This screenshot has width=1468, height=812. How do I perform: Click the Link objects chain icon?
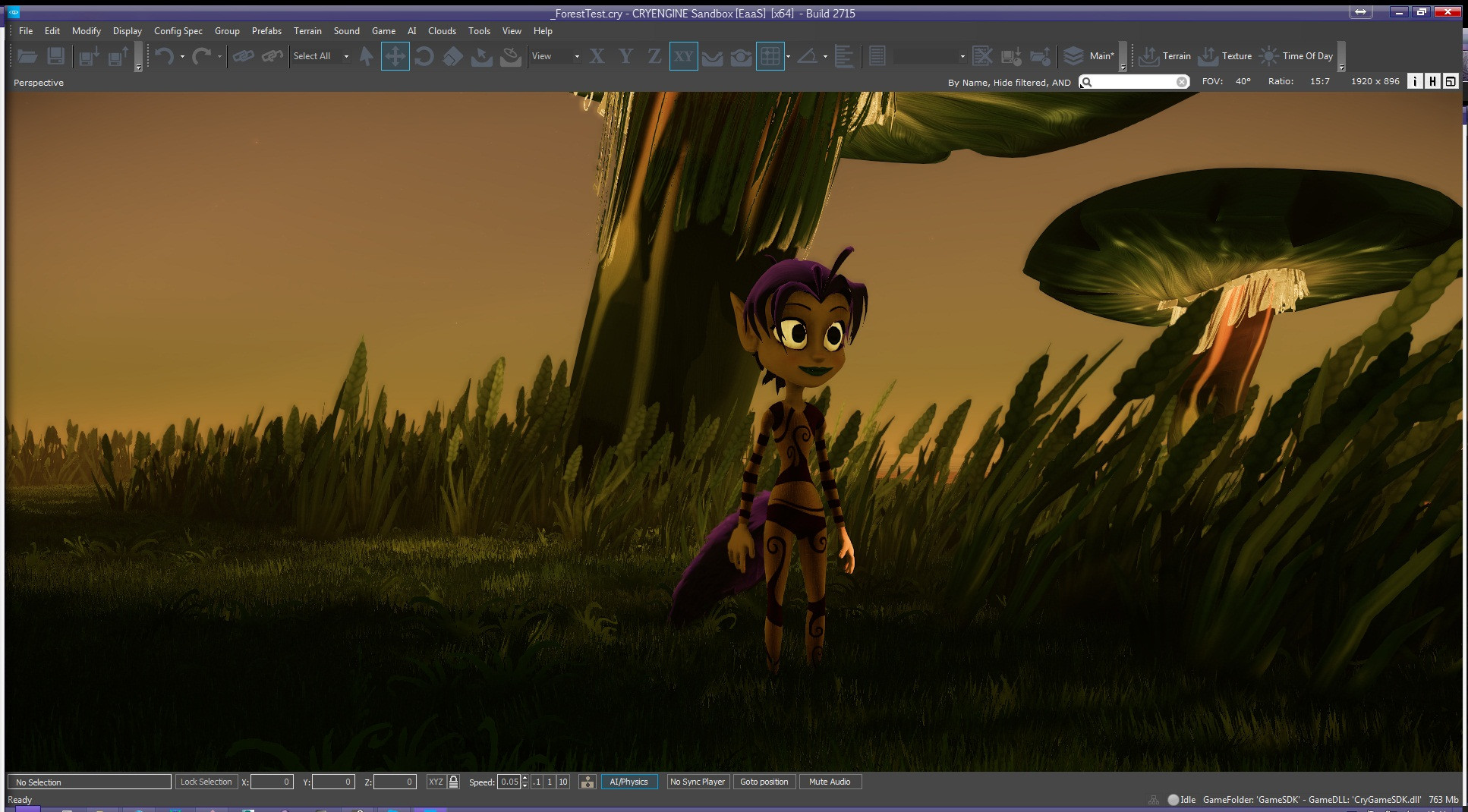(x=243, y=56)
